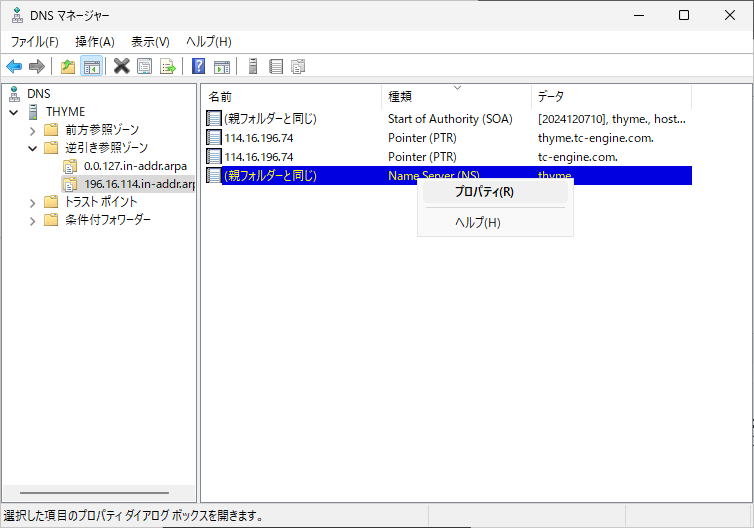The width and height of the screenshot is (754, 528).
Task: Minimize the DNS マネージャー window
Action: pyautogui.click(x=639, y=15)
